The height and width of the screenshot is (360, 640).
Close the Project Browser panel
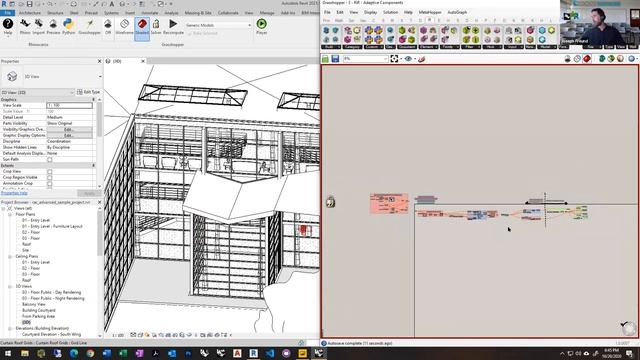pyautogui.click(x=100, y=202)
